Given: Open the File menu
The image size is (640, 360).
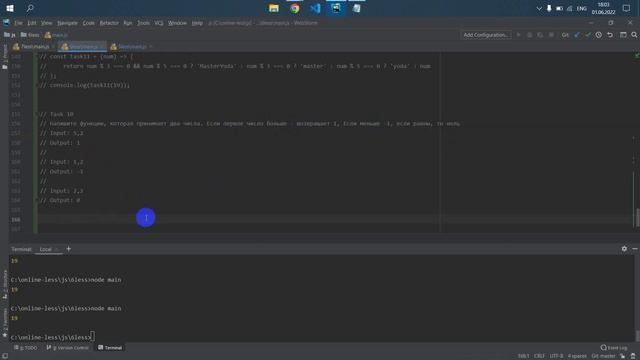Looking at the screenshot, I should tap(18, 23).
